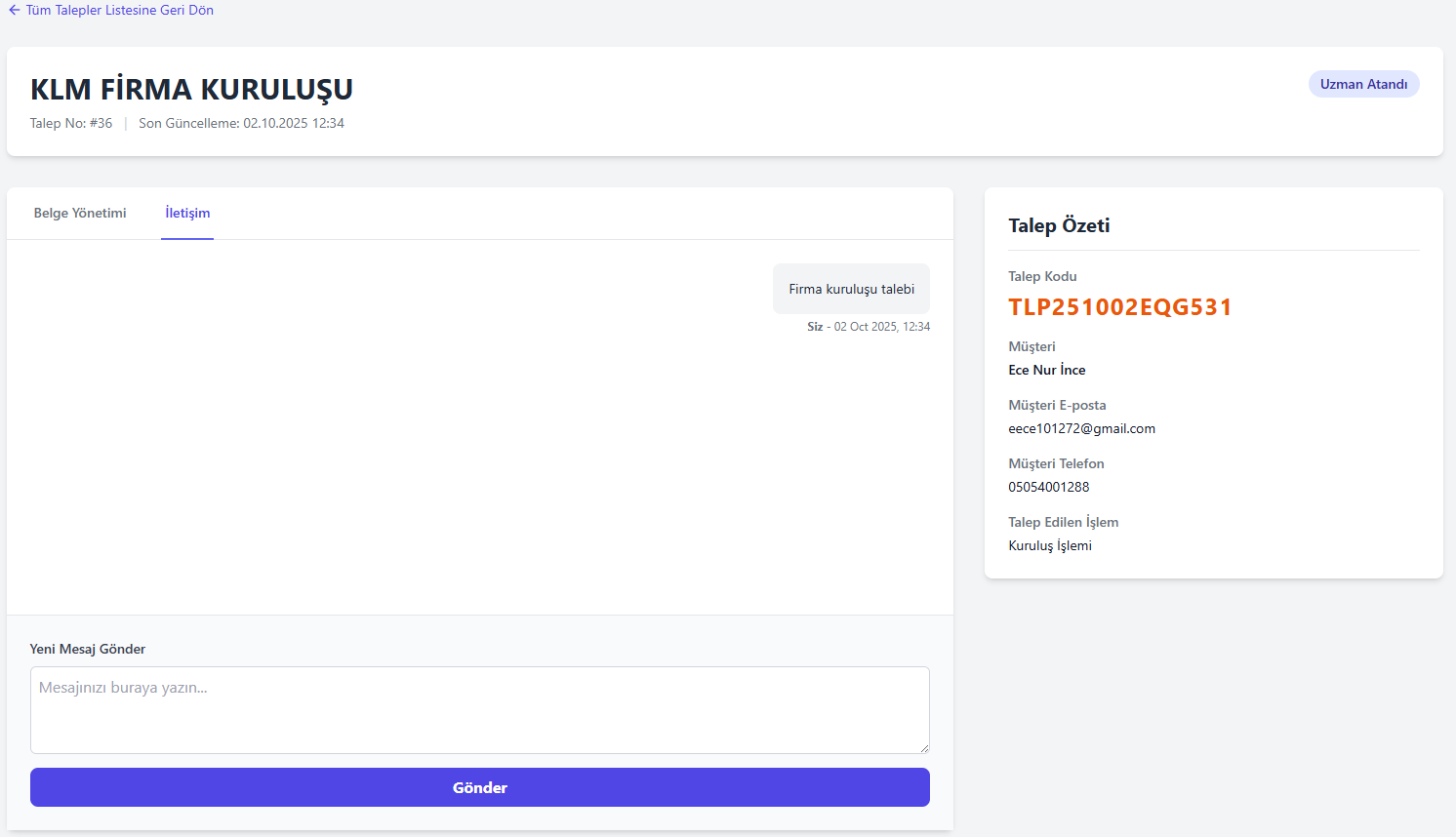Click the Firma kuruluşu talebi message bubble
This screenshot has width=1456, height=837.
(x=851, y=289)
